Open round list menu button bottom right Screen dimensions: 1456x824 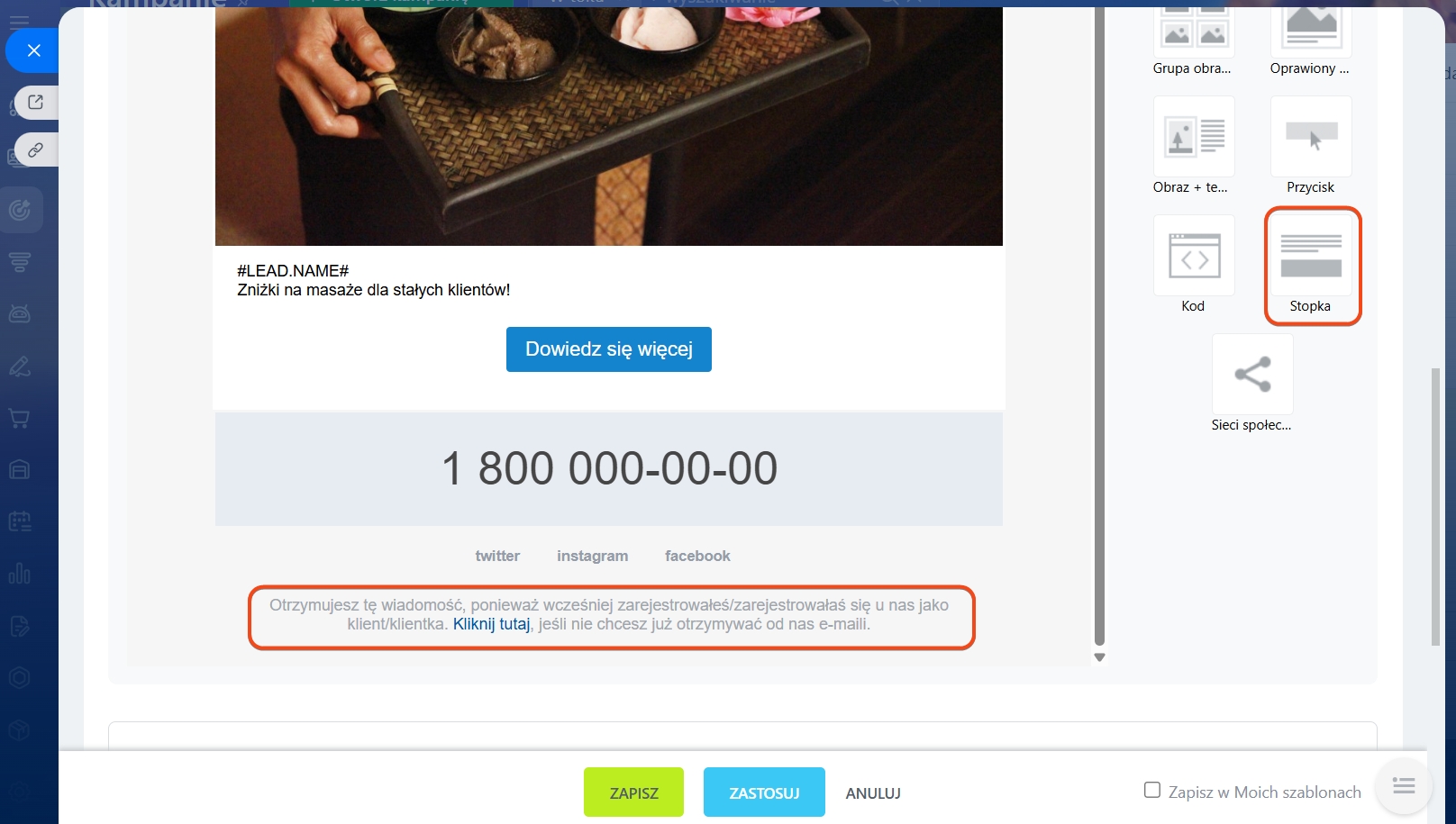tap(1403, 786)
